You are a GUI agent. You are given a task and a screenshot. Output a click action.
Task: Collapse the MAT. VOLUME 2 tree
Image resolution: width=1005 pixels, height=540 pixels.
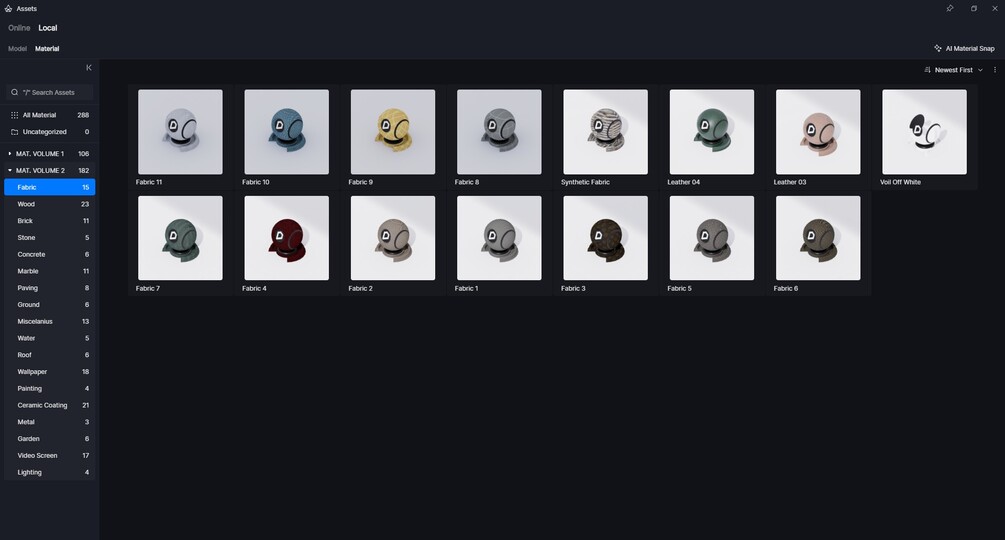10,170
